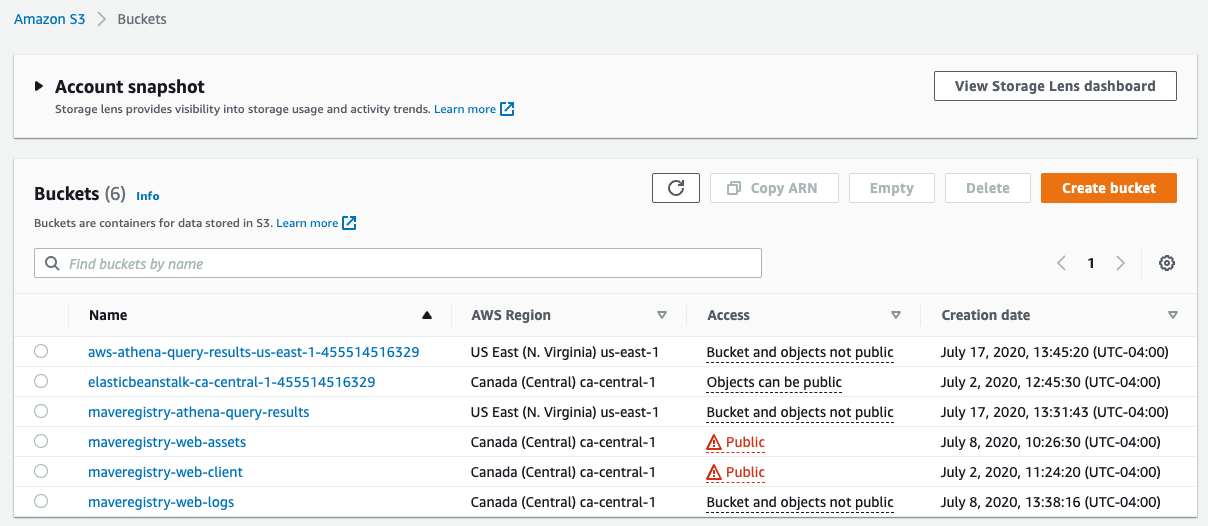Open maveregistry-athena-query-results bucket
The height and width of the screenshot is (526, 1208).
coord(199,412)
